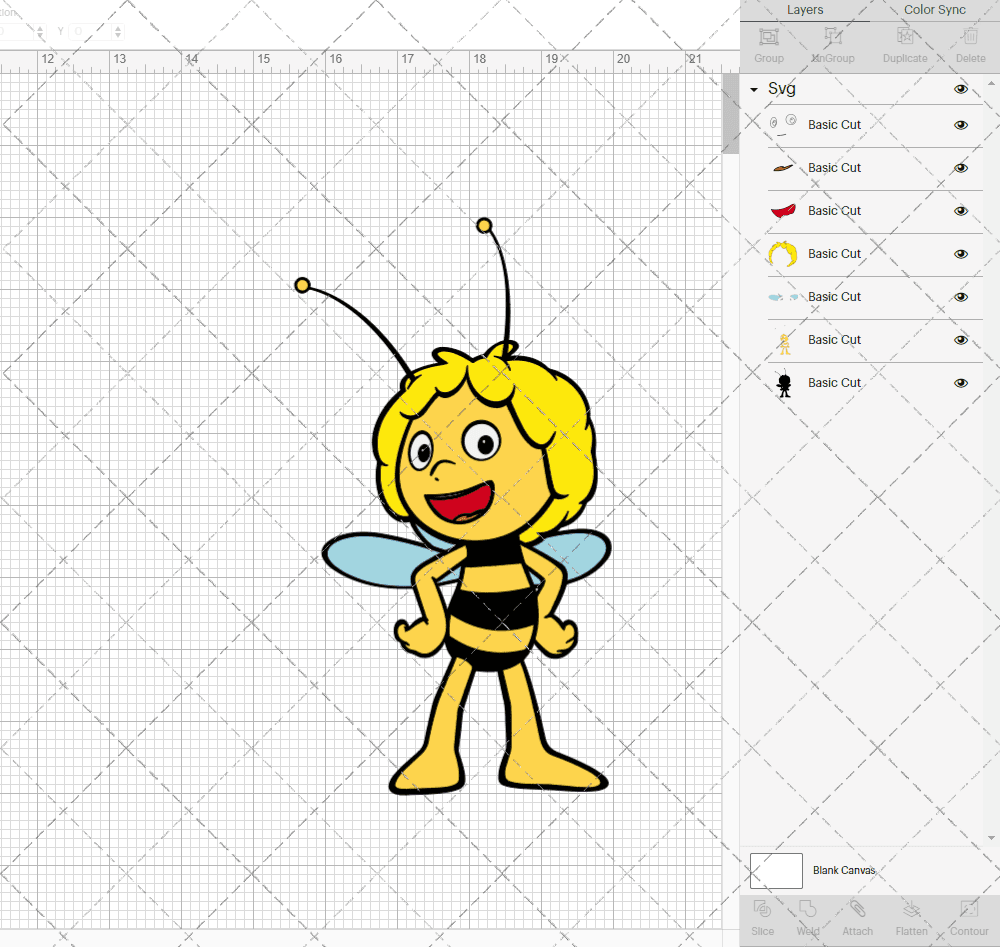Viewport: 1000px width, 947px height.
Task: Click the layers panel scroll-up arrow
Action: point(990,84)
